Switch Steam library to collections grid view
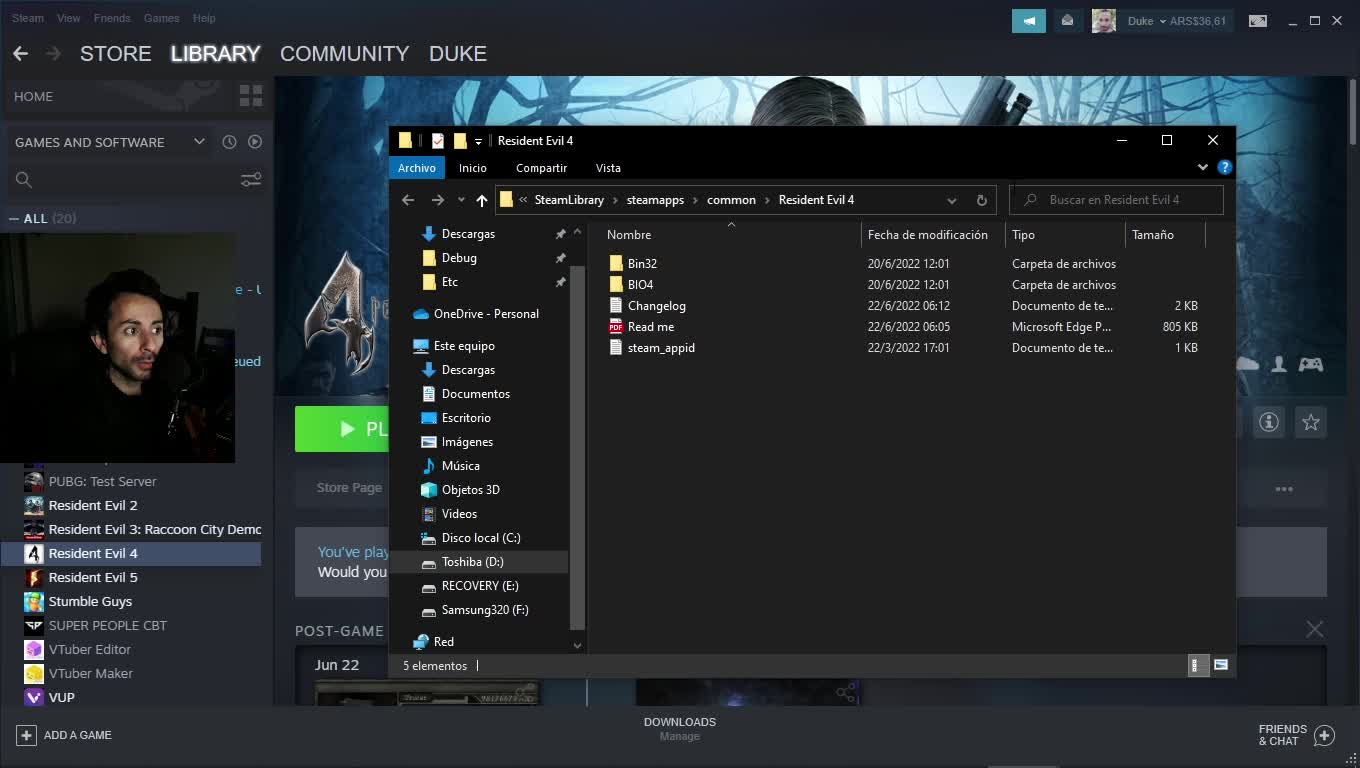Viewport: 1360px width, 768px height. coord(251,96)
